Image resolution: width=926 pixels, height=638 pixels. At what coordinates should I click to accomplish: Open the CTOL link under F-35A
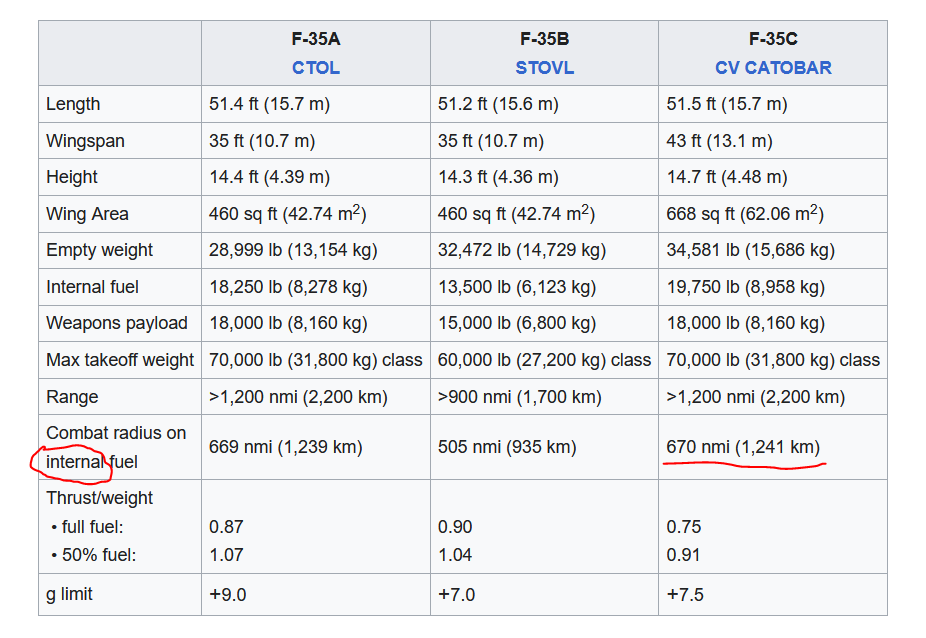316,68
